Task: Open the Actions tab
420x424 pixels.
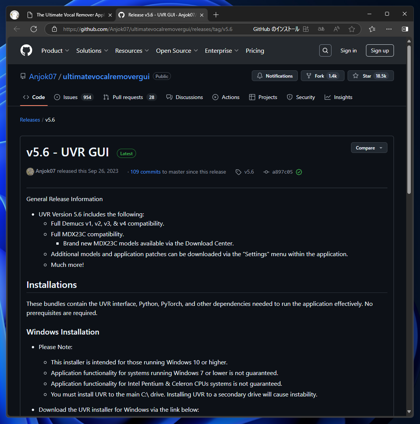Action: (x=226, y=97)
